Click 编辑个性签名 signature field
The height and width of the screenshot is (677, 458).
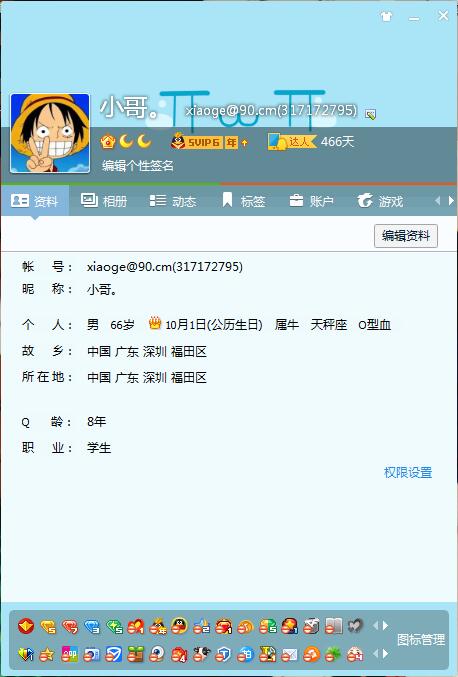tap(138, 165)
